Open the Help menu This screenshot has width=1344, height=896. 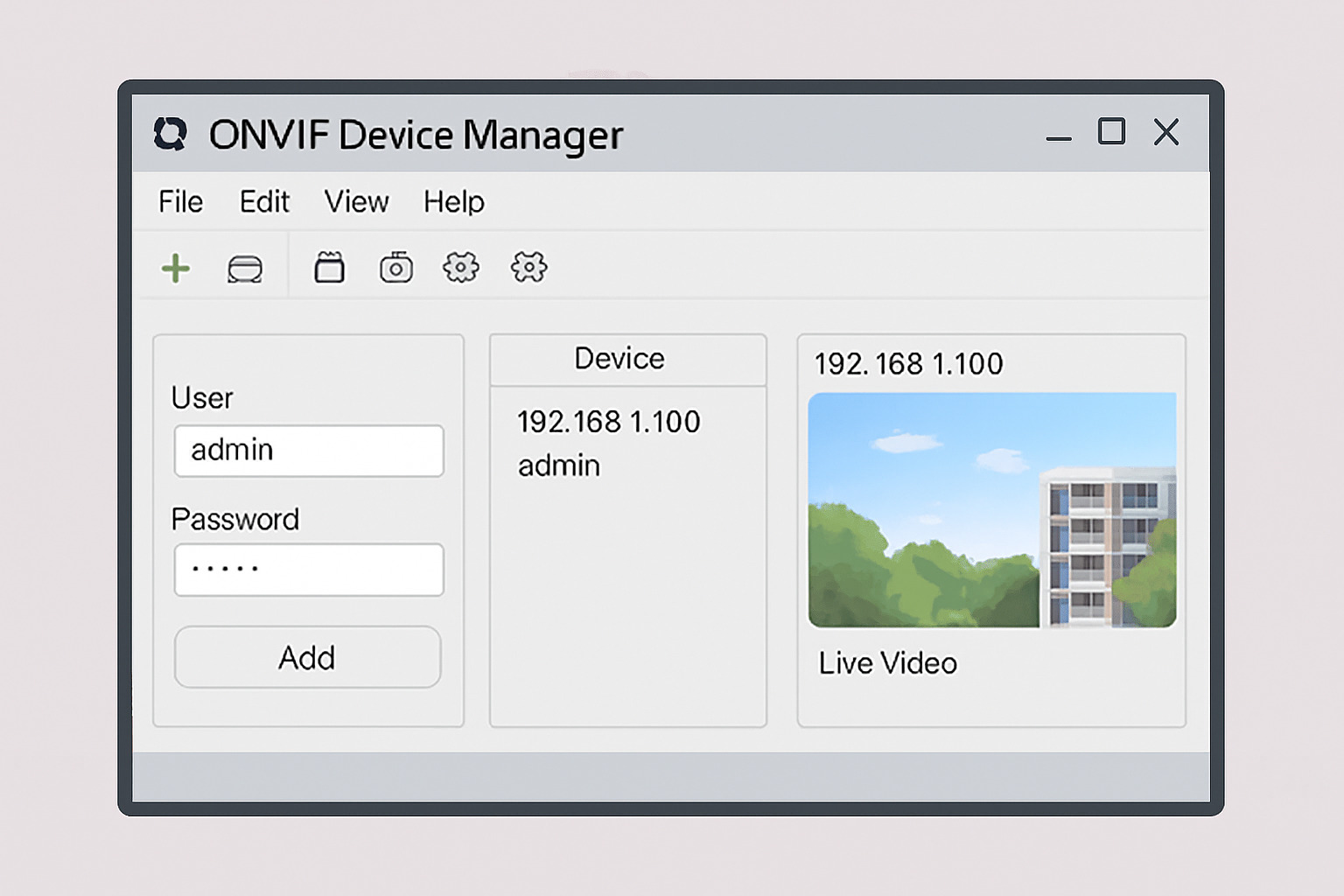click(453, 202)
